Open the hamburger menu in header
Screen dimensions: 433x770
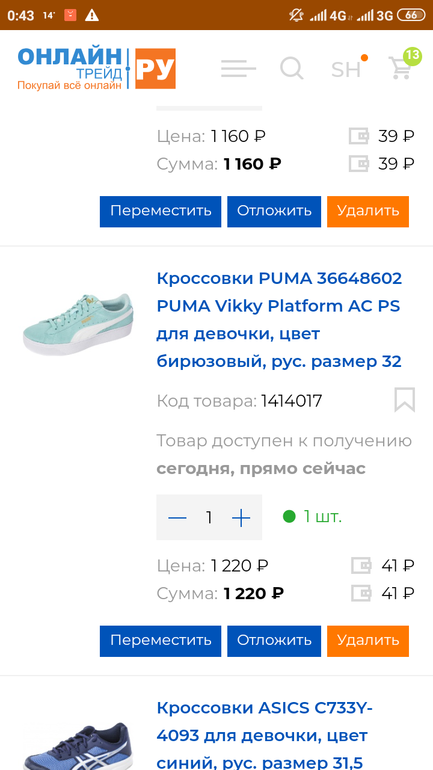238,68
